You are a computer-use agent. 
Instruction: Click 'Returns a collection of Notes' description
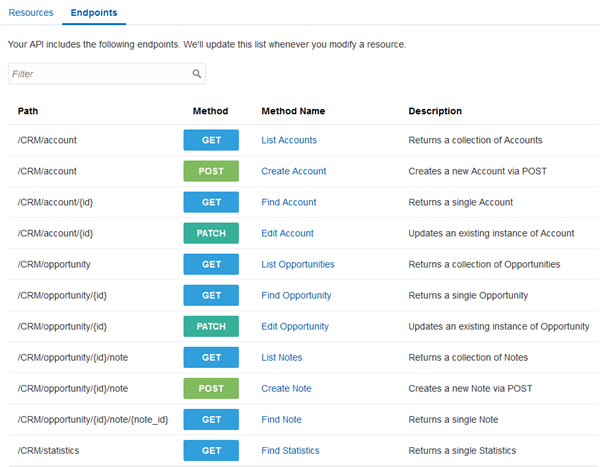tap(468, 357)
